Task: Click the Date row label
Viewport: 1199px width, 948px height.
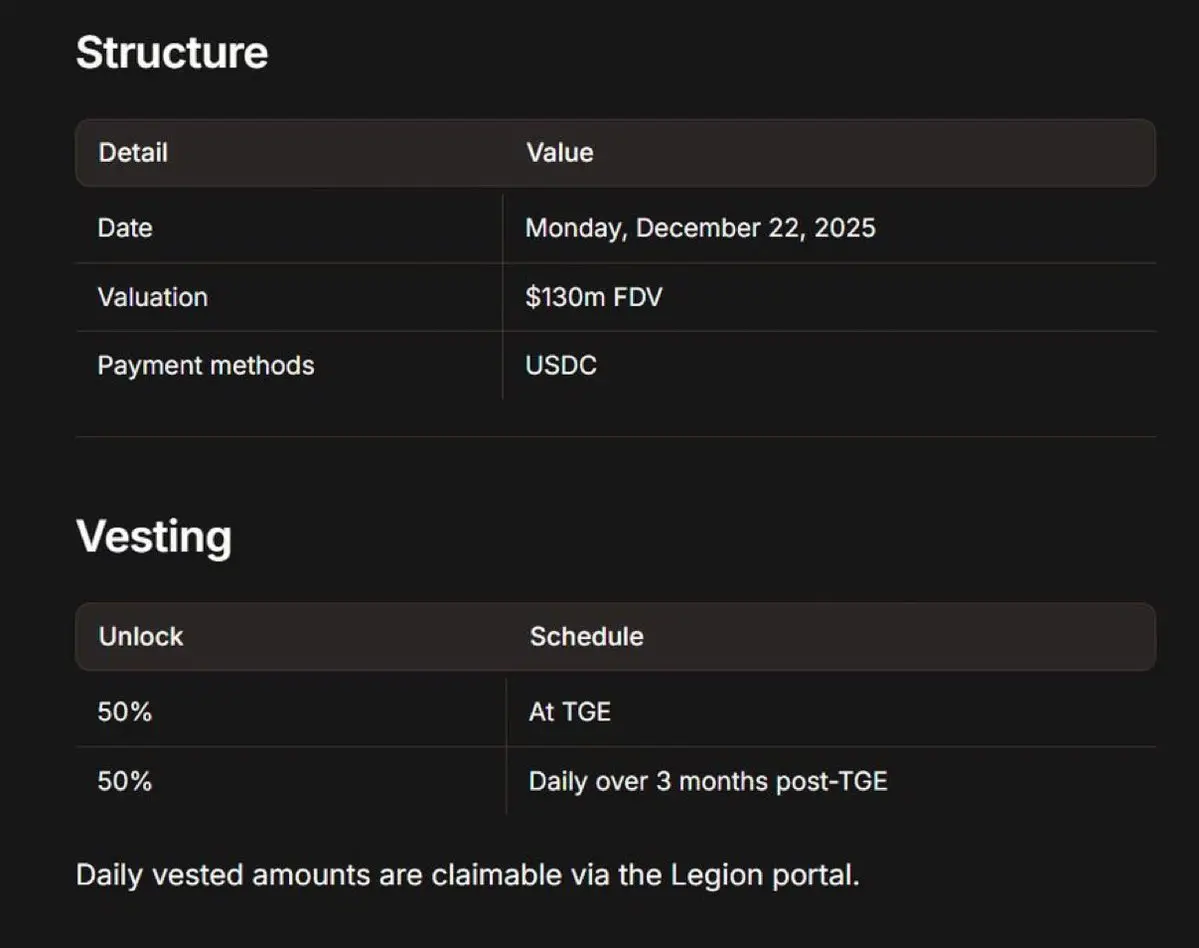Action: point(125,228)
